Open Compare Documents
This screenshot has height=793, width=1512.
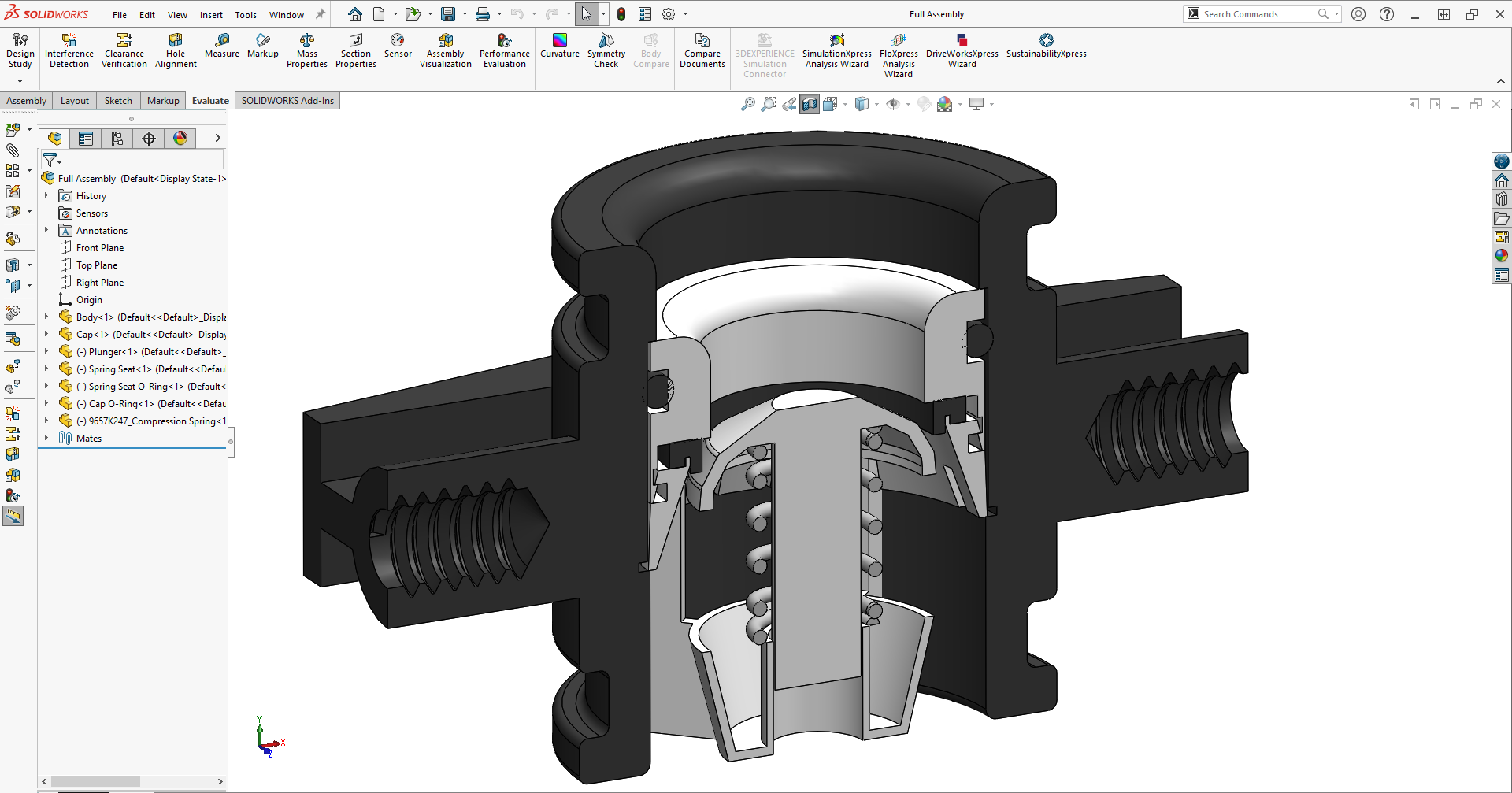coord(702,50)
